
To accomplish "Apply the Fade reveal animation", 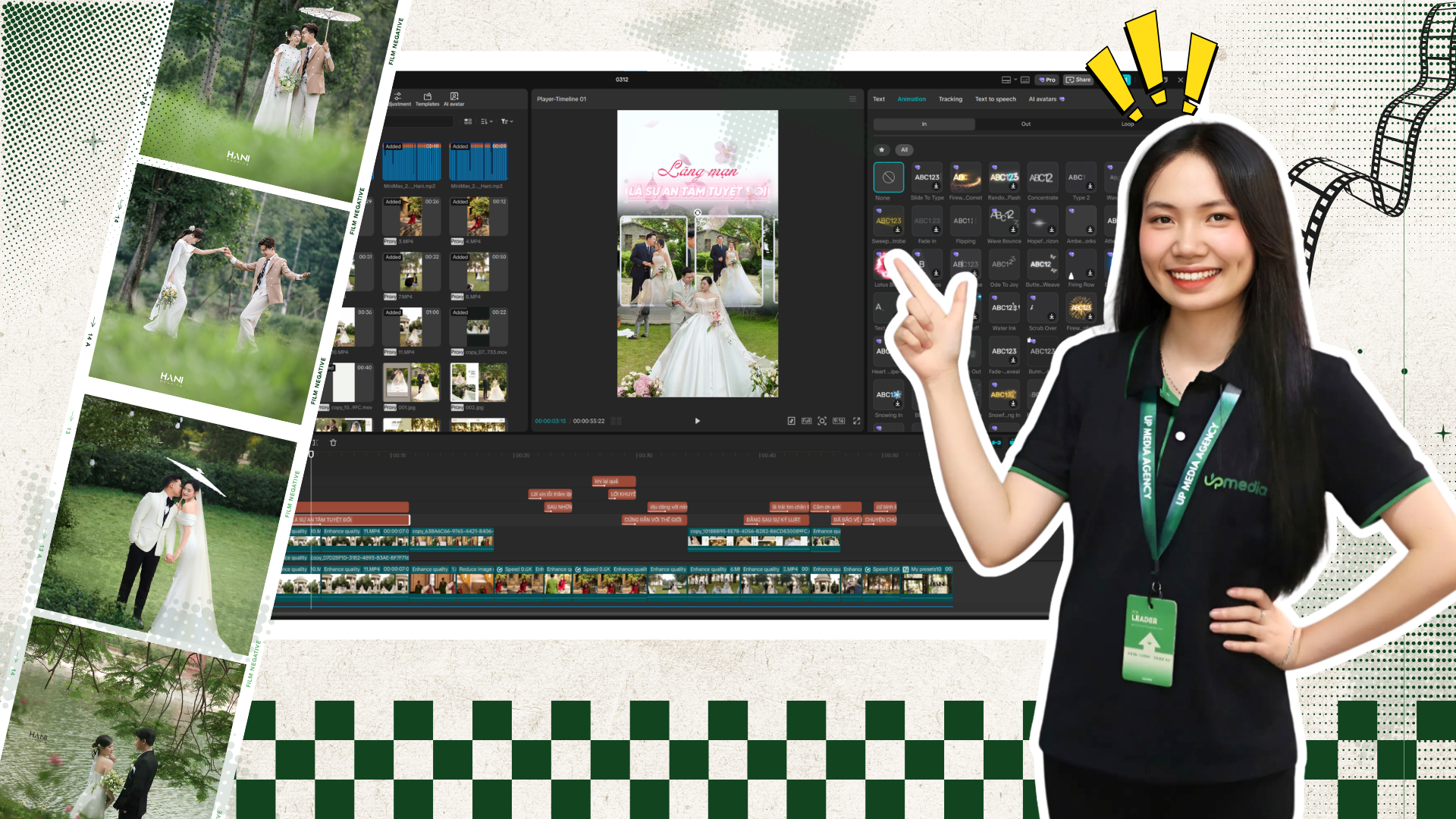I will [1004, 353].
